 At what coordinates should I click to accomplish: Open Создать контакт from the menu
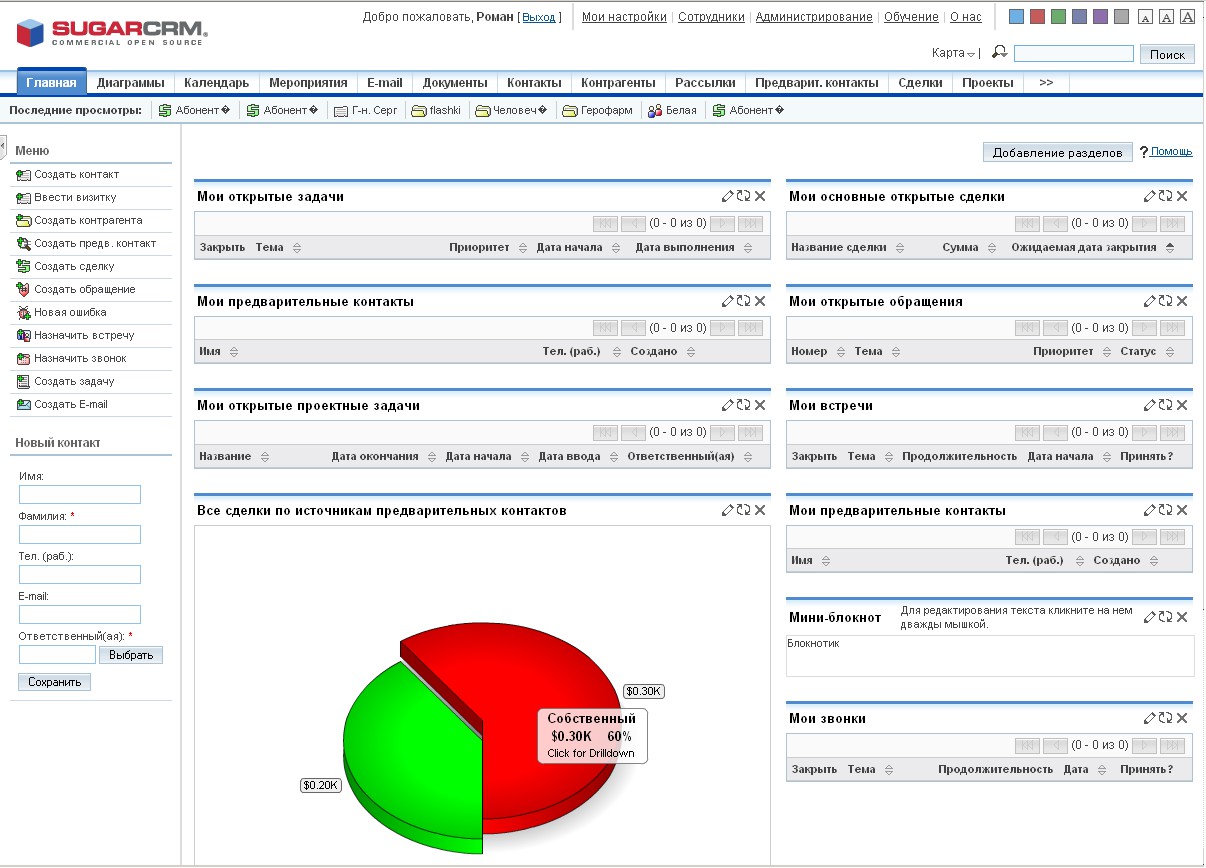click(x=76, y=174)
